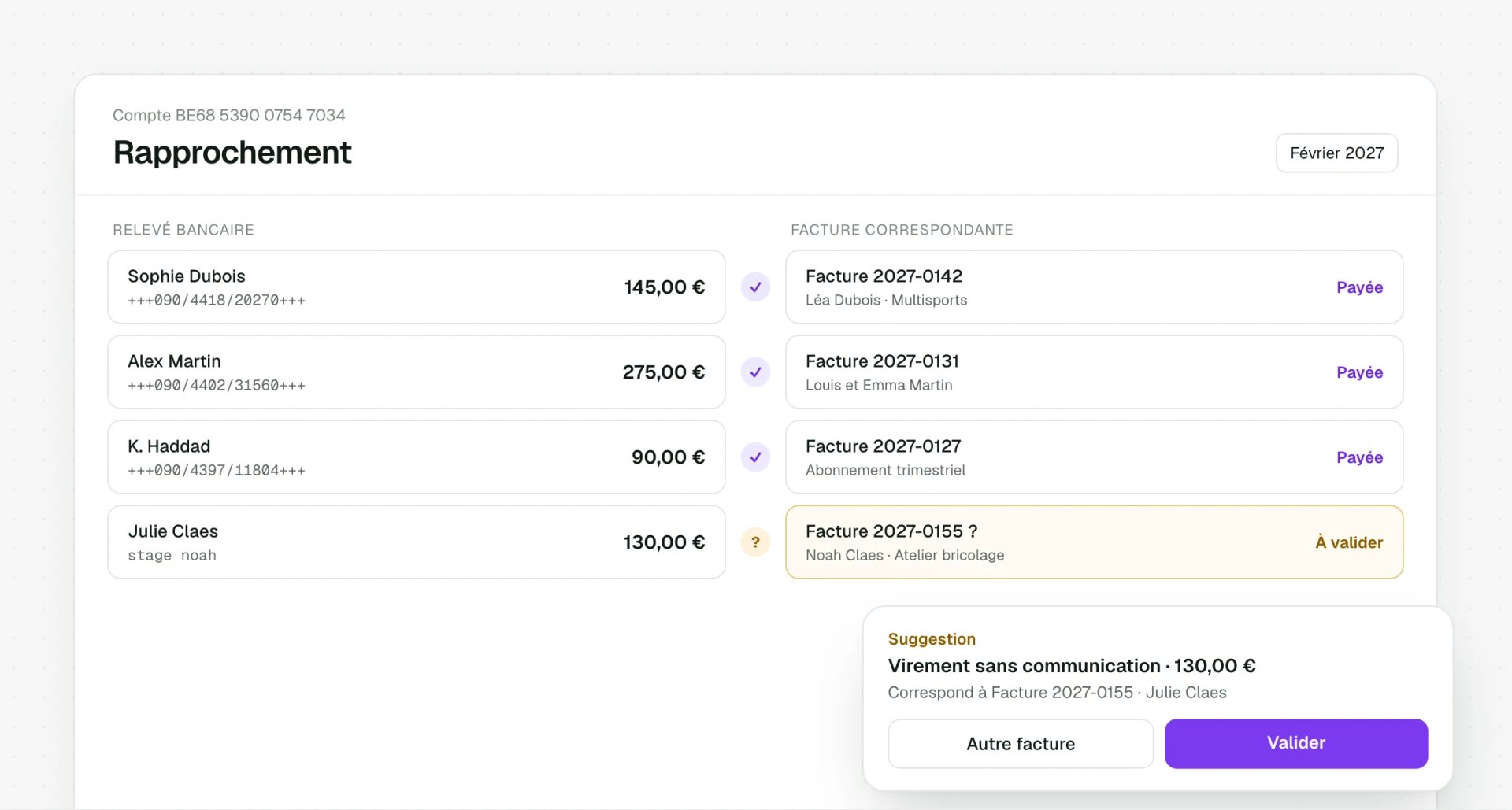Open the Facture 2027-0127 card
The height and width of the screenshot is (810, 1512).
1094,457
